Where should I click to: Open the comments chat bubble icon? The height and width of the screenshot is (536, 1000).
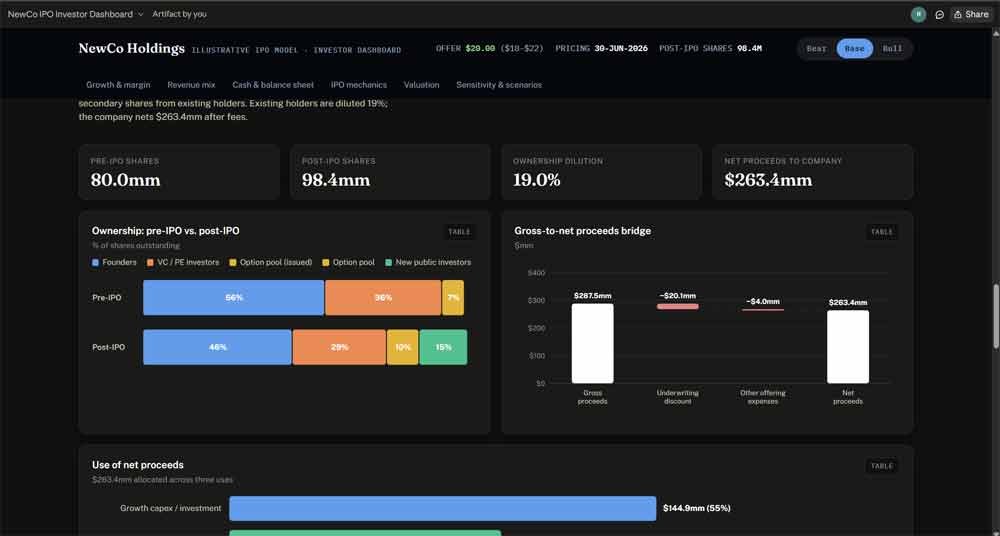(939, 14)
